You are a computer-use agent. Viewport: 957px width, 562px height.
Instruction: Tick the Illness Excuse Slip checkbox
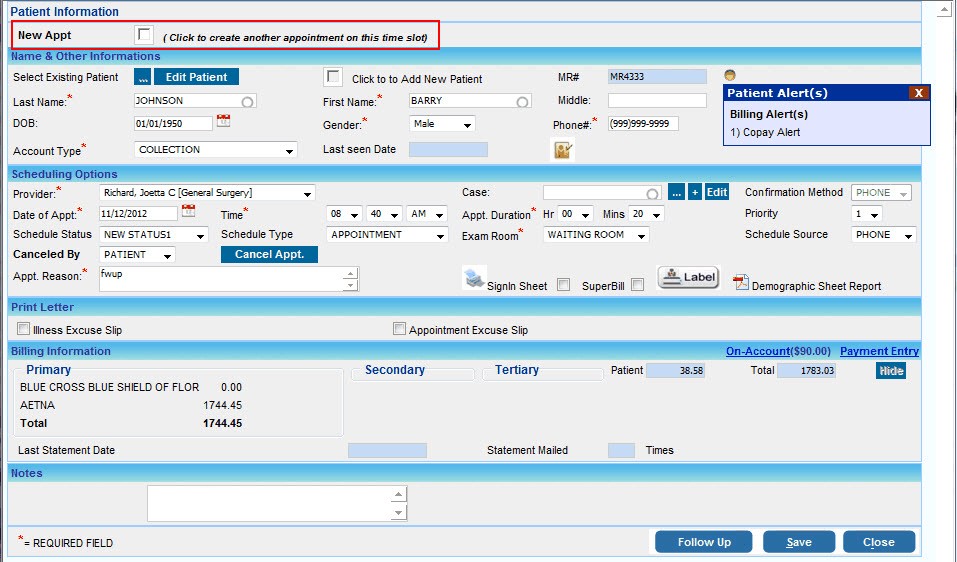point(24,328)
